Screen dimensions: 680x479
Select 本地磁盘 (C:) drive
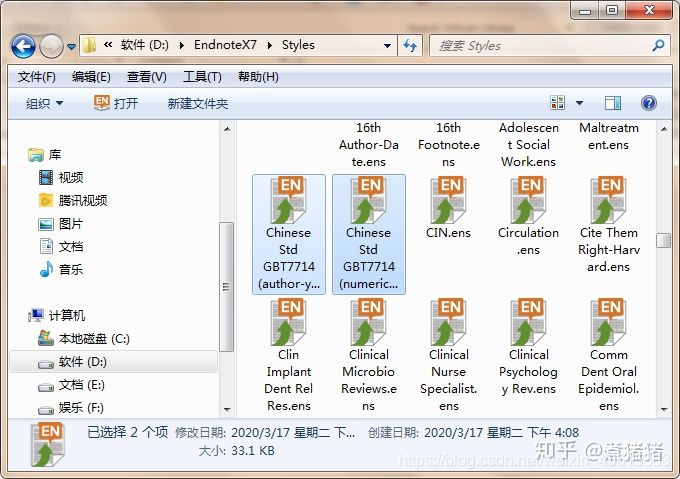[x=84, y=339]
